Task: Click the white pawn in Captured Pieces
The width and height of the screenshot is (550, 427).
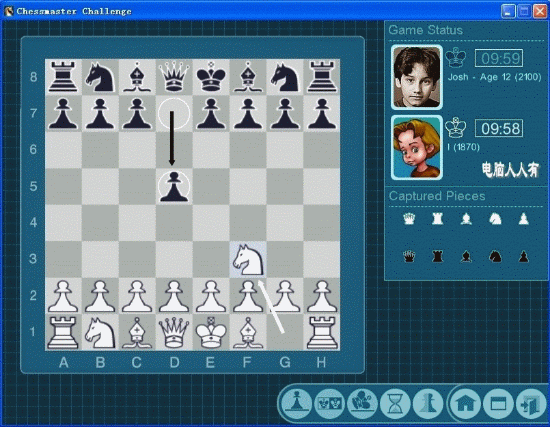Action: tap(523, 219)
